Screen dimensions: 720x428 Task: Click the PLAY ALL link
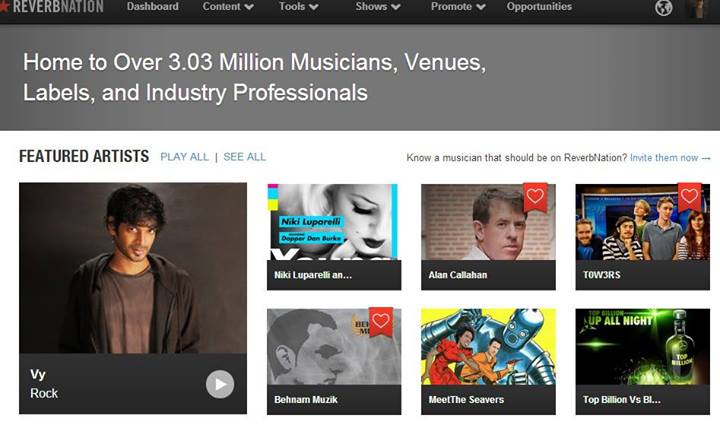tap(184, 157)
